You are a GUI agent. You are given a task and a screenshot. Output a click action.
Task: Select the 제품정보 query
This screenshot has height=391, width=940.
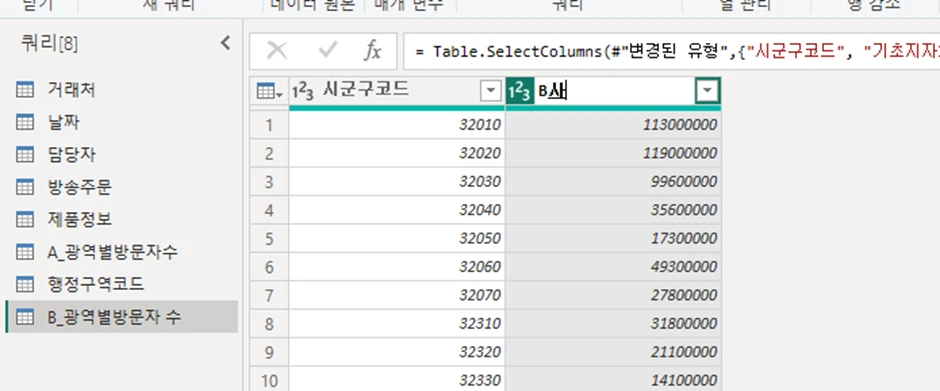(x=122, y=219)
